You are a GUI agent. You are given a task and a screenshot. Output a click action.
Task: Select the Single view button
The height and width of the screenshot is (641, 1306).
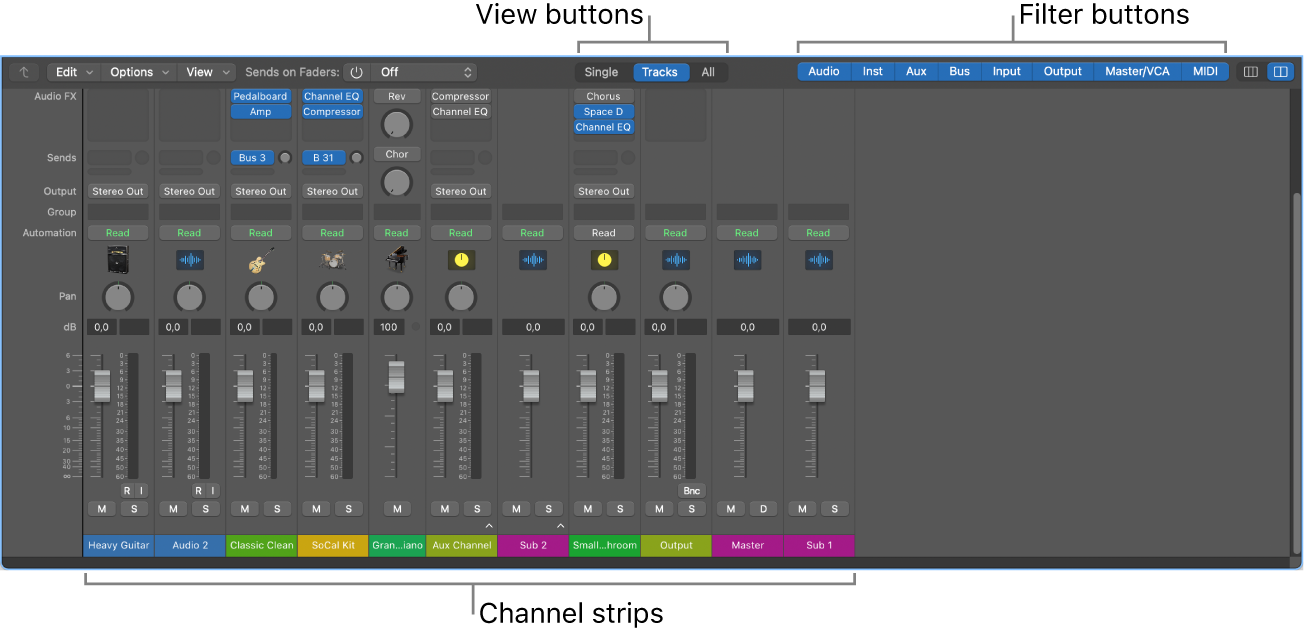[x=601, y=72]
